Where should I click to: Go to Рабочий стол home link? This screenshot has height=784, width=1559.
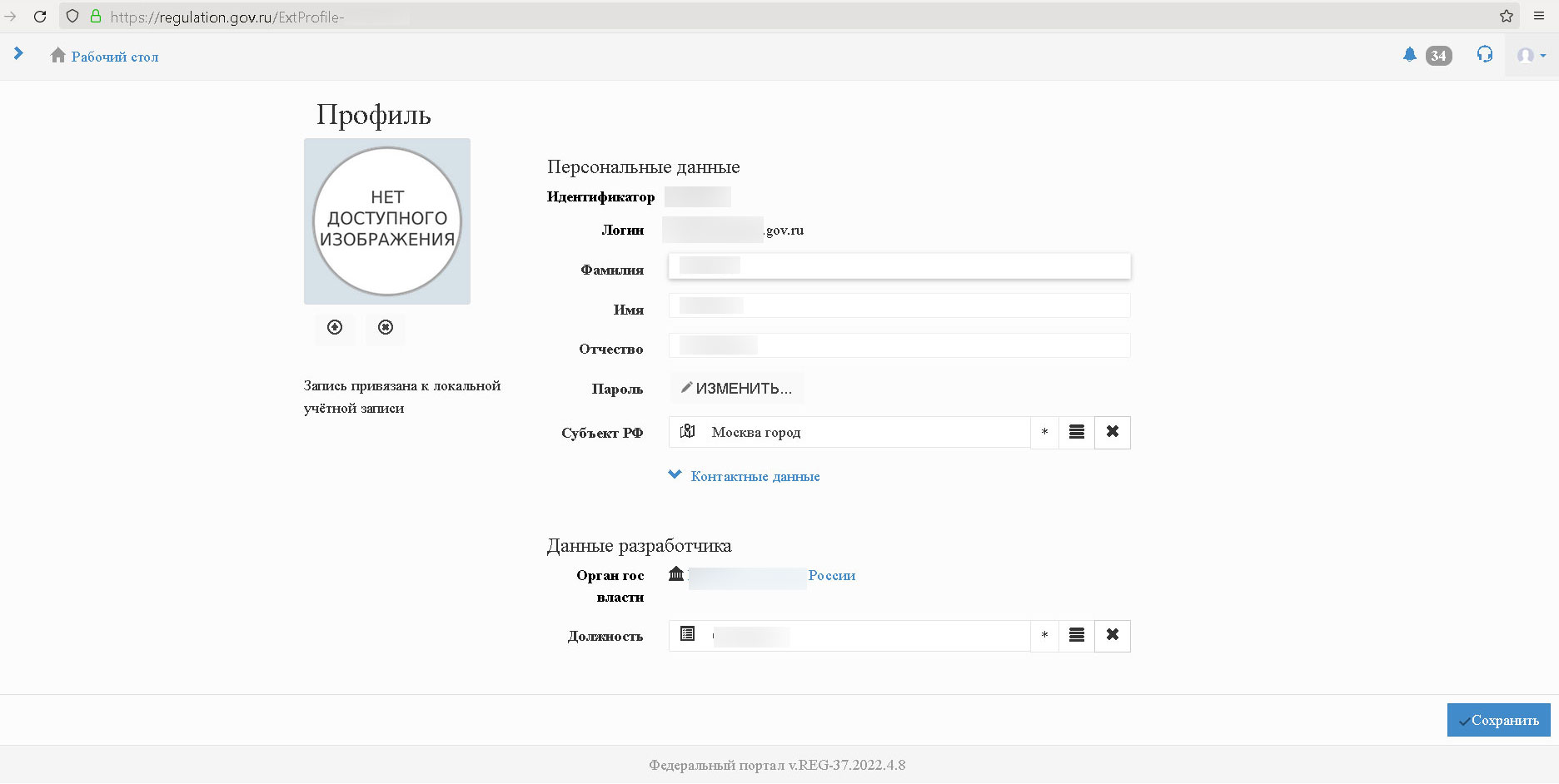click(105, 57)
